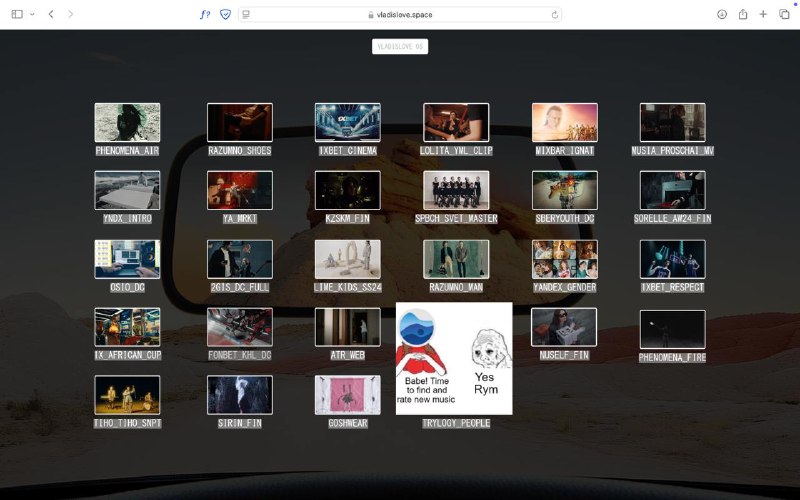Viewport: 800px width, 500px height.
Task: Open RAZUMNO_MAN thumbnail
Action: pyautogui.click(x=456, y=259)
